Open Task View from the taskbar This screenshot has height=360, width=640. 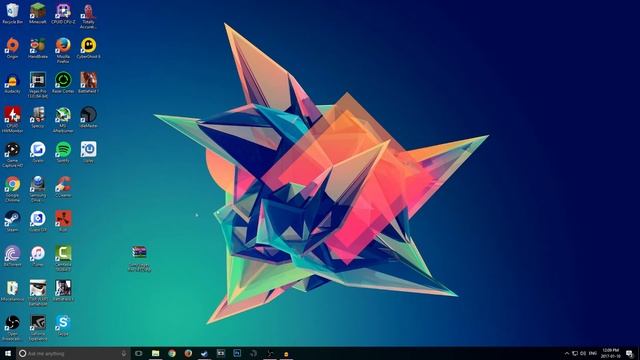pyautogui.click(x=139, y=353)
